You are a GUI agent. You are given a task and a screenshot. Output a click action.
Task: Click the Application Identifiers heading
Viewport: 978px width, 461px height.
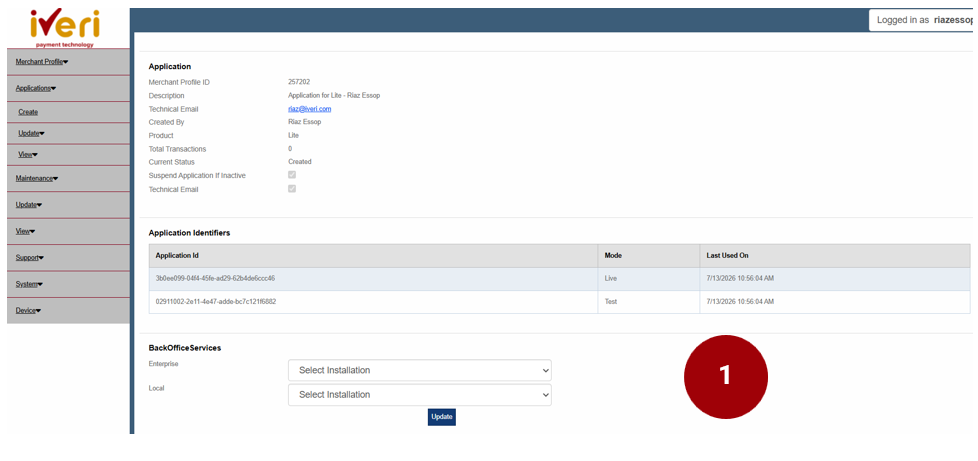pos(190,233)
